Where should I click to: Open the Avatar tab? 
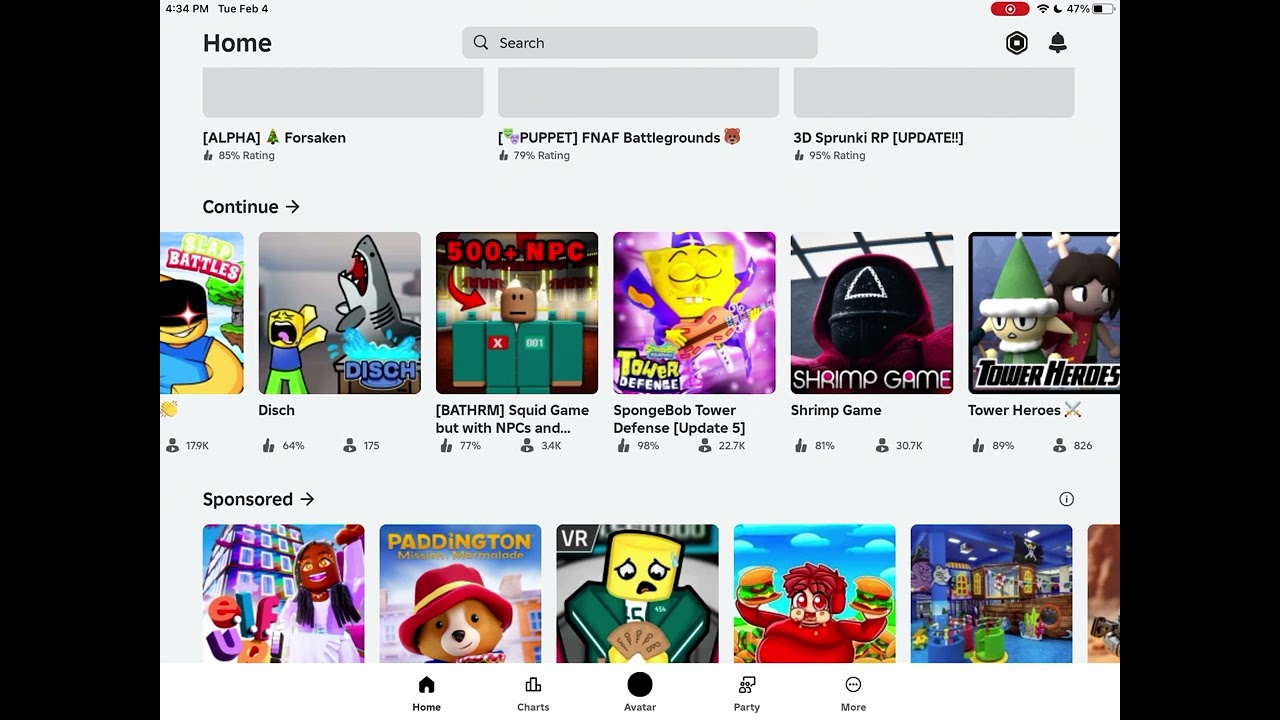(640, 693)
